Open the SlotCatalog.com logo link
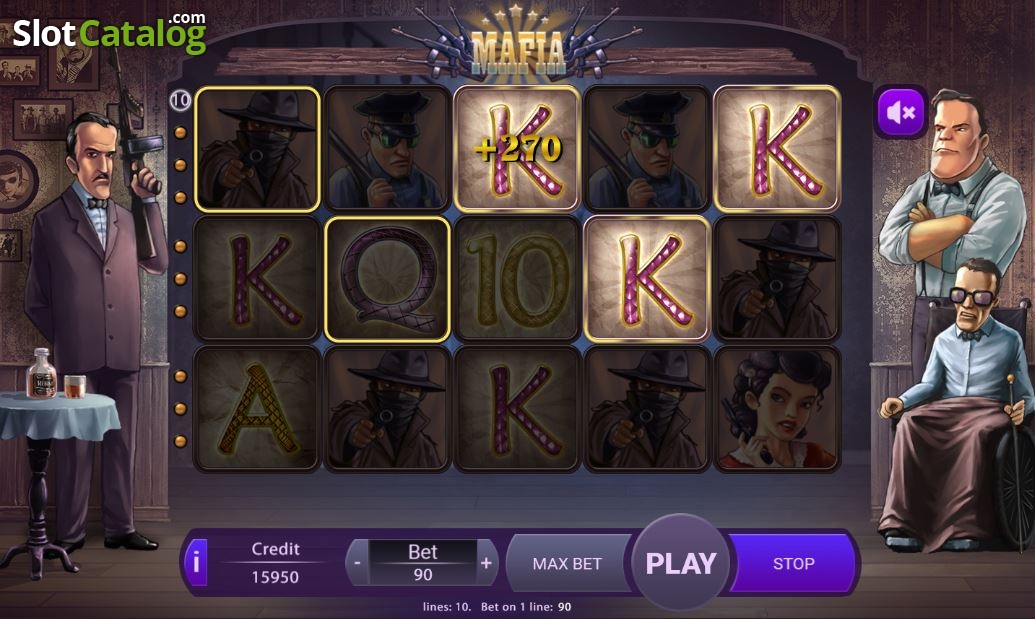The width and height of the screenshot is (1035, 619). pos(110,33)
